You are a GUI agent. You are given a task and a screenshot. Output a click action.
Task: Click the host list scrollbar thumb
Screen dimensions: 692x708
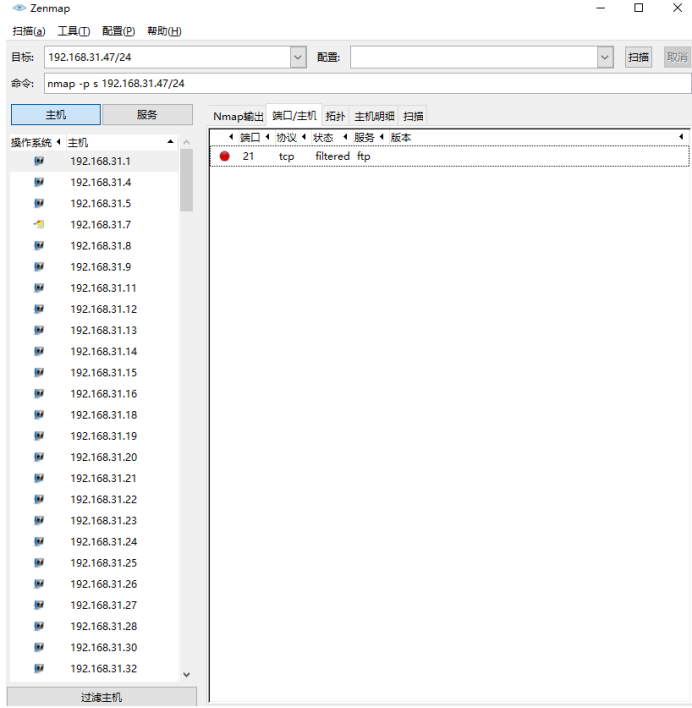tap(186, 180)
